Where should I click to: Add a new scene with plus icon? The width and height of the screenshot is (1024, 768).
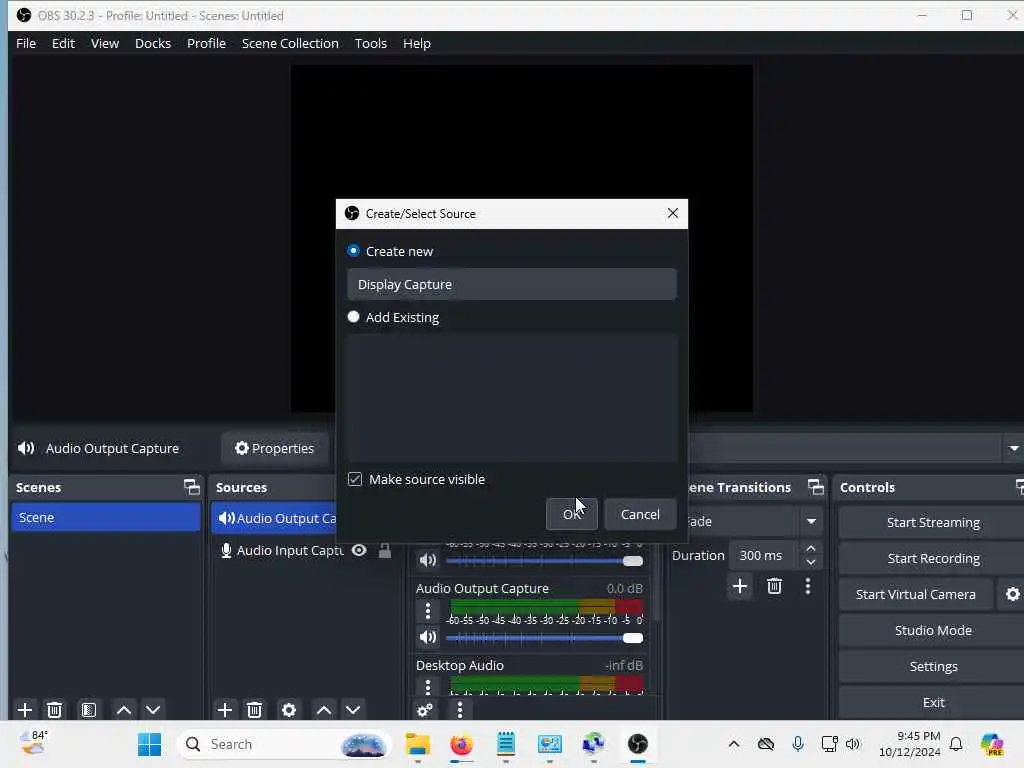(x=25, y=710)
